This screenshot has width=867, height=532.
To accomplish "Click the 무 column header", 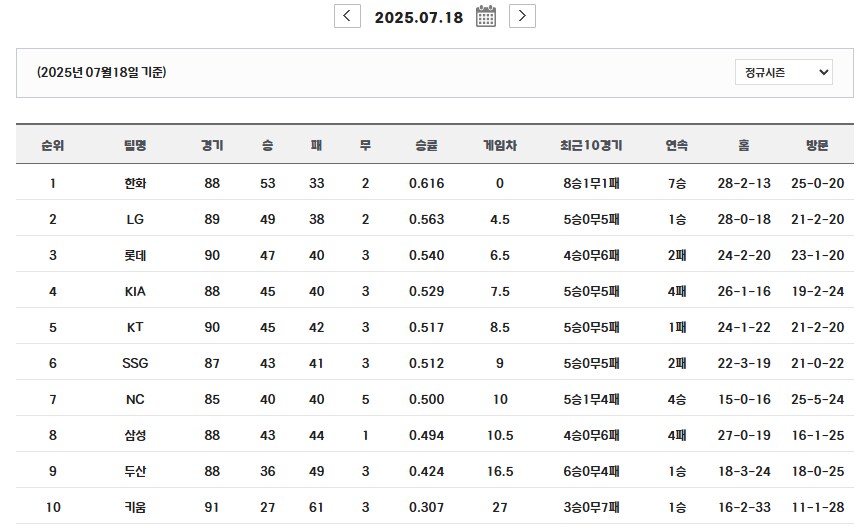I will [x=365, y=145].
